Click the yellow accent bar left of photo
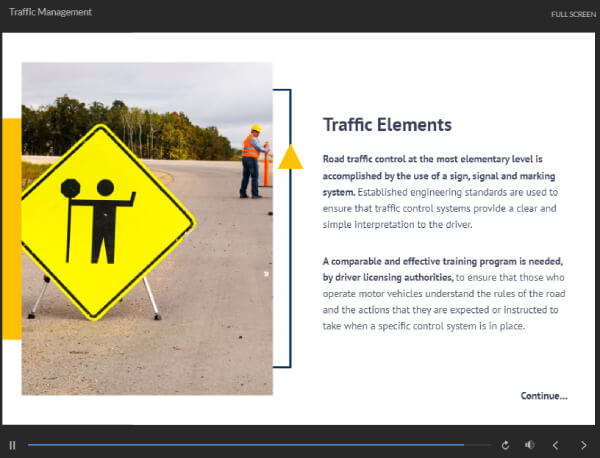The image size is (600, 458). pyautogui.click(x=10, y=228)
